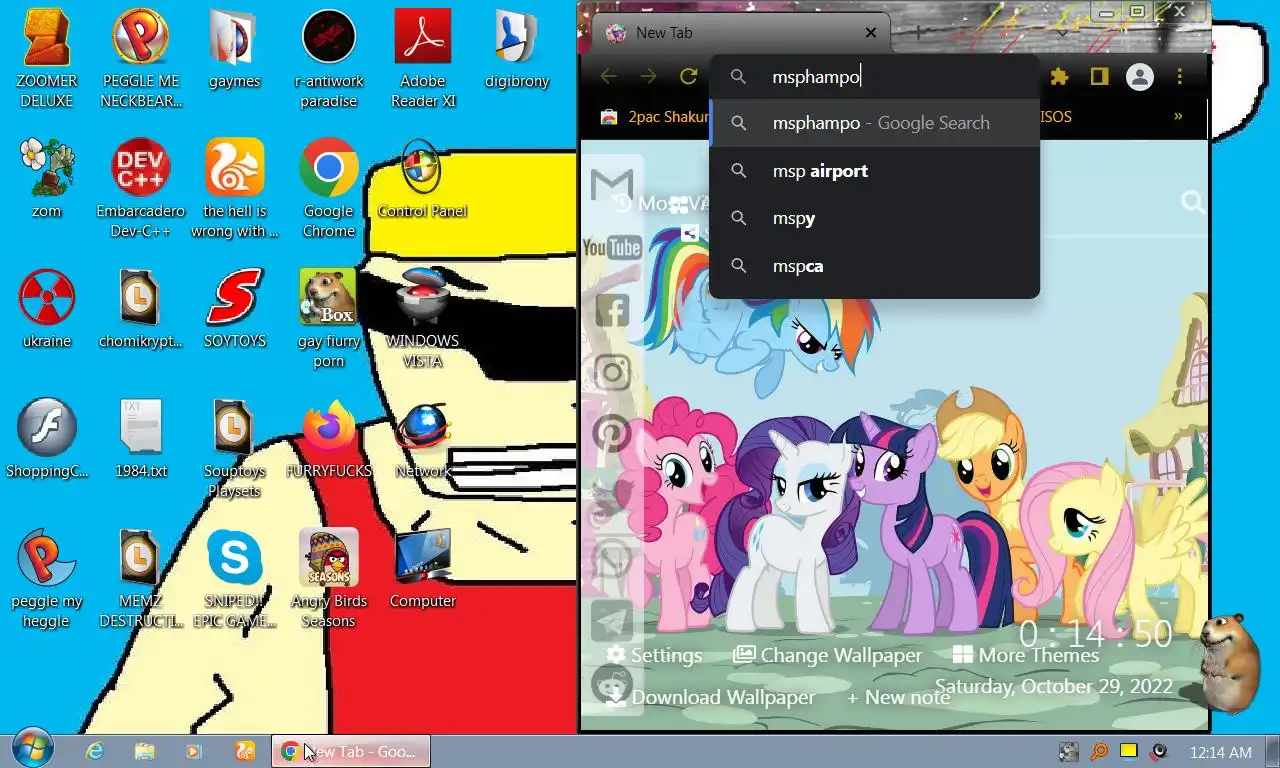
Task: Select the Network desktop icon
Action: [422, 439]
